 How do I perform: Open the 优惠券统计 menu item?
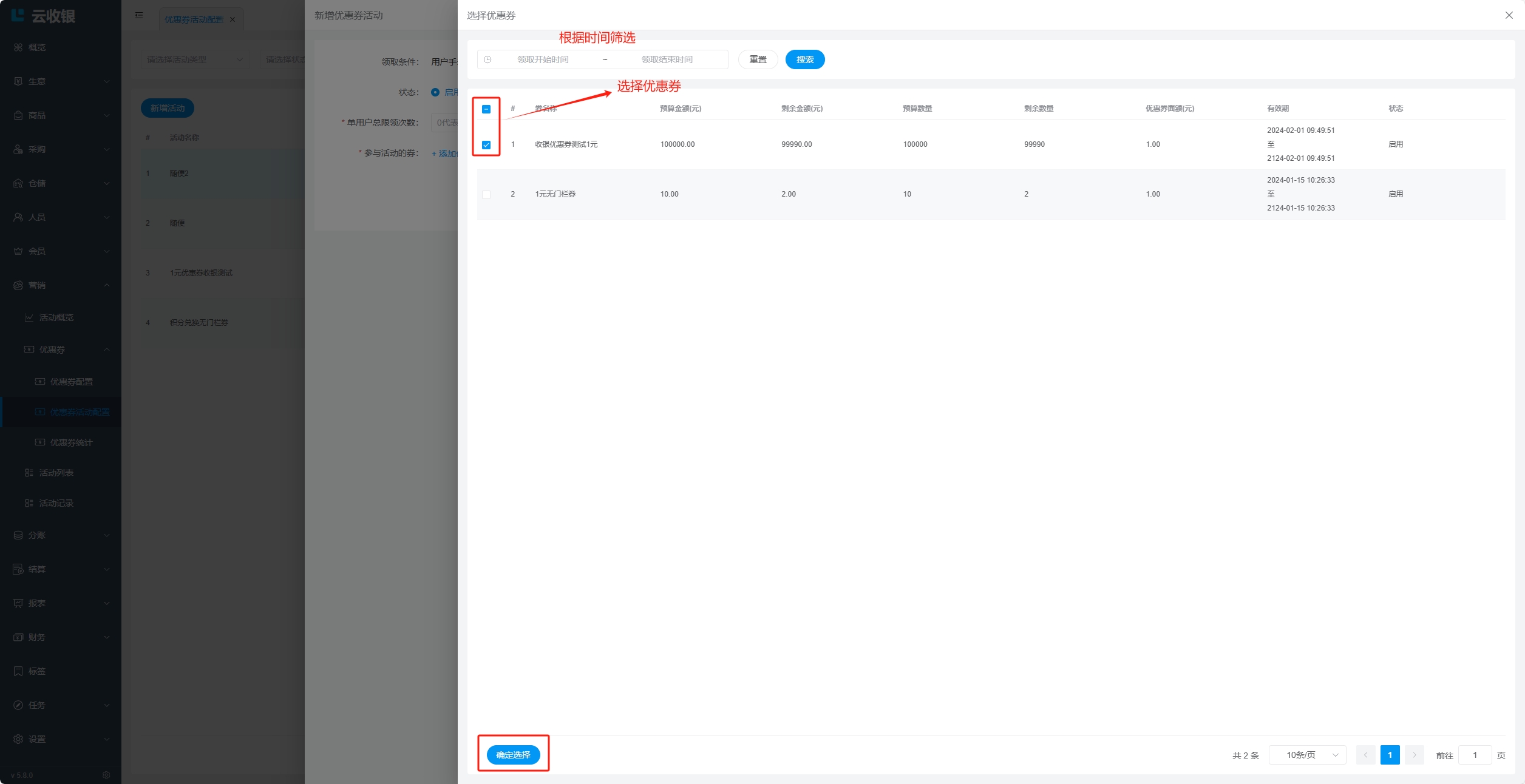click(71, 442)
